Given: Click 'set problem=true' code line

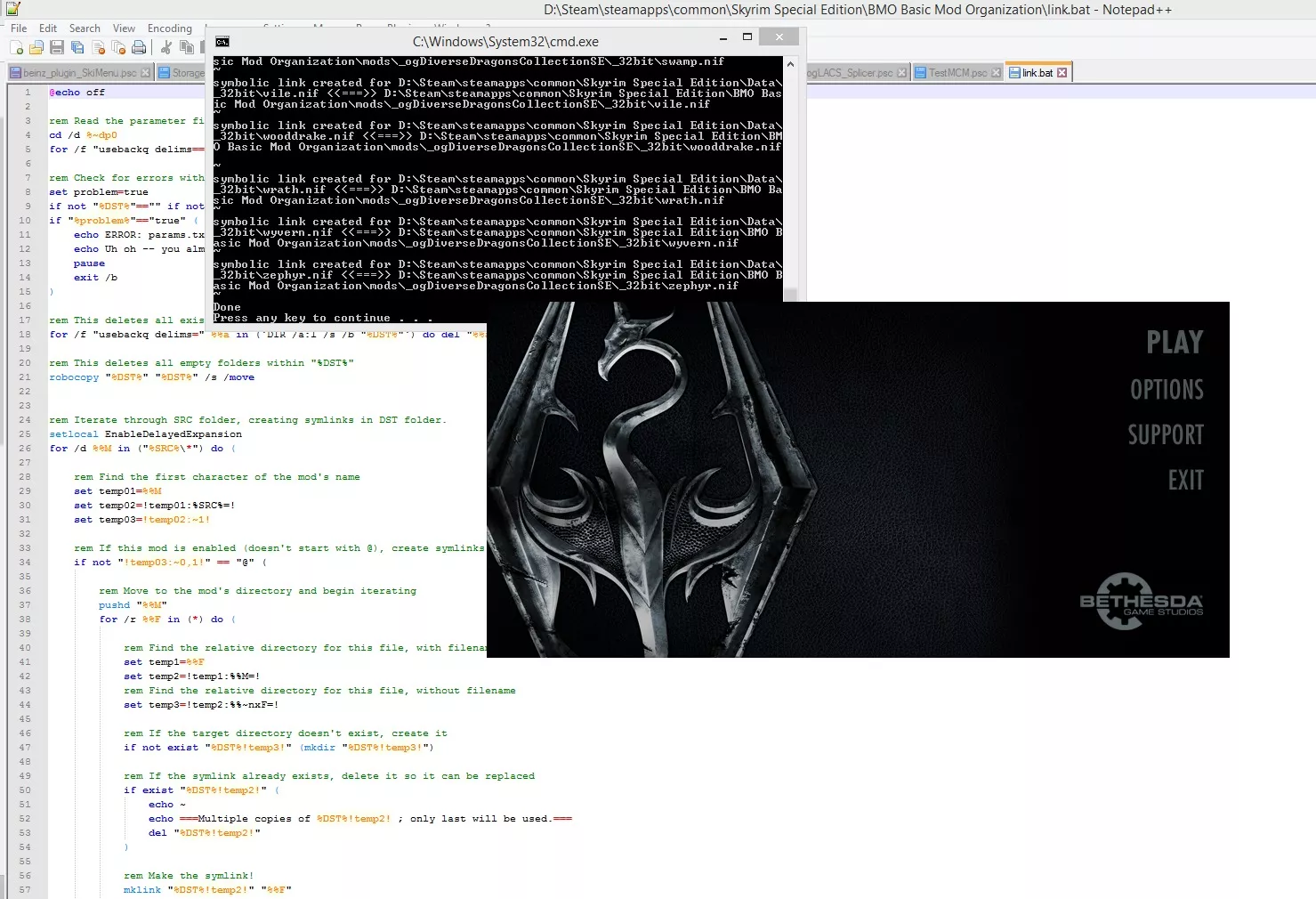Looking at the screenshot, I should (x=99, y=192).
